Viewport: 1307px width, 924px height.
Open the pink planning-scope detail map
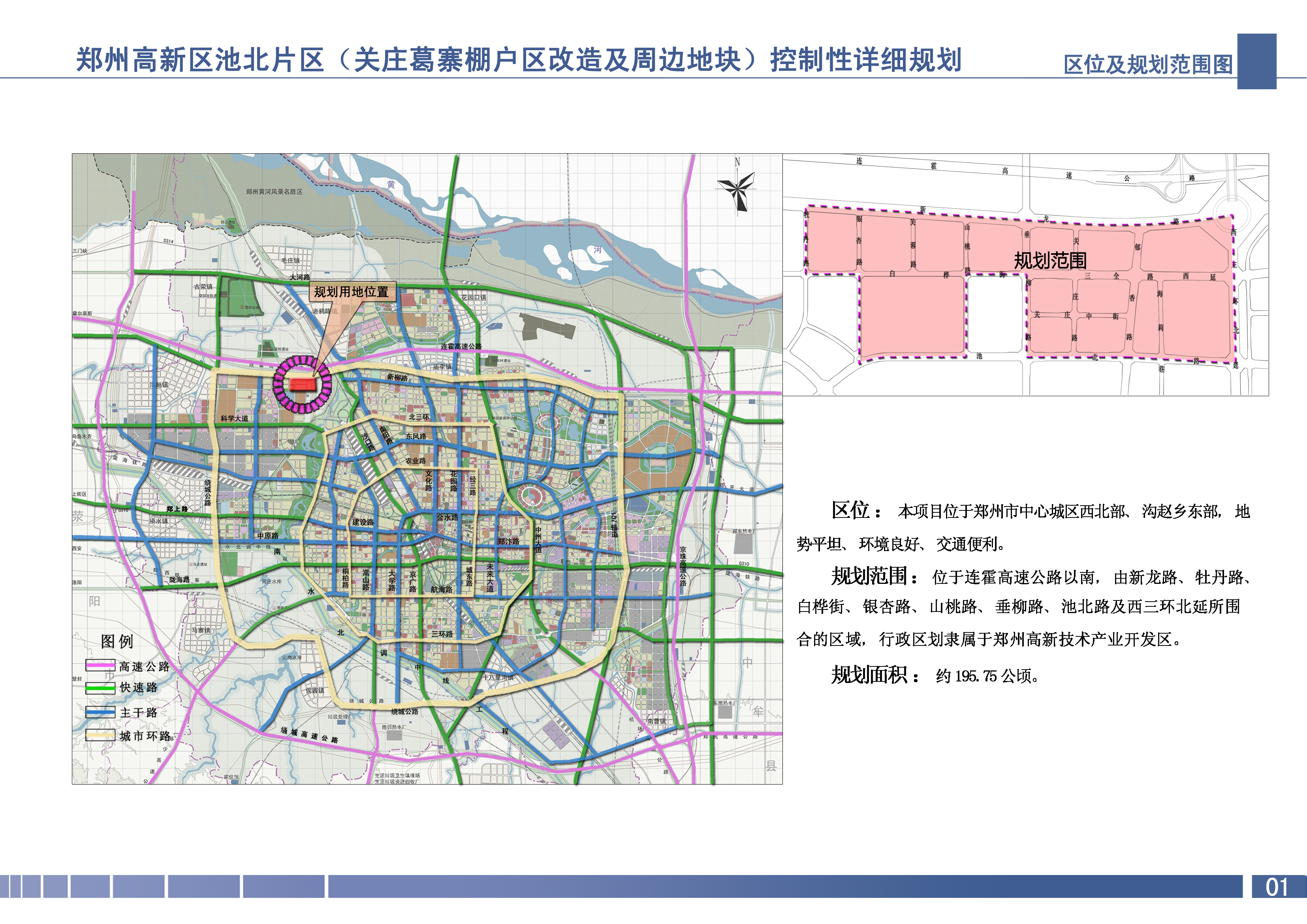(1026, 275)
